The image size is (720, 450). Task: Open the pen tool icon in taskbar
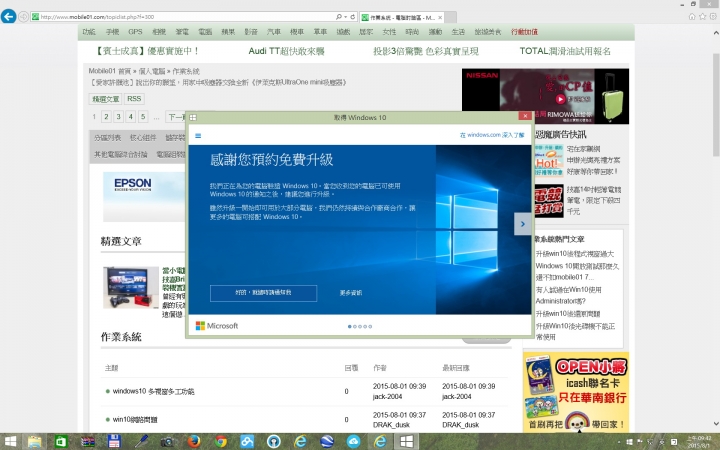[141, 442]
